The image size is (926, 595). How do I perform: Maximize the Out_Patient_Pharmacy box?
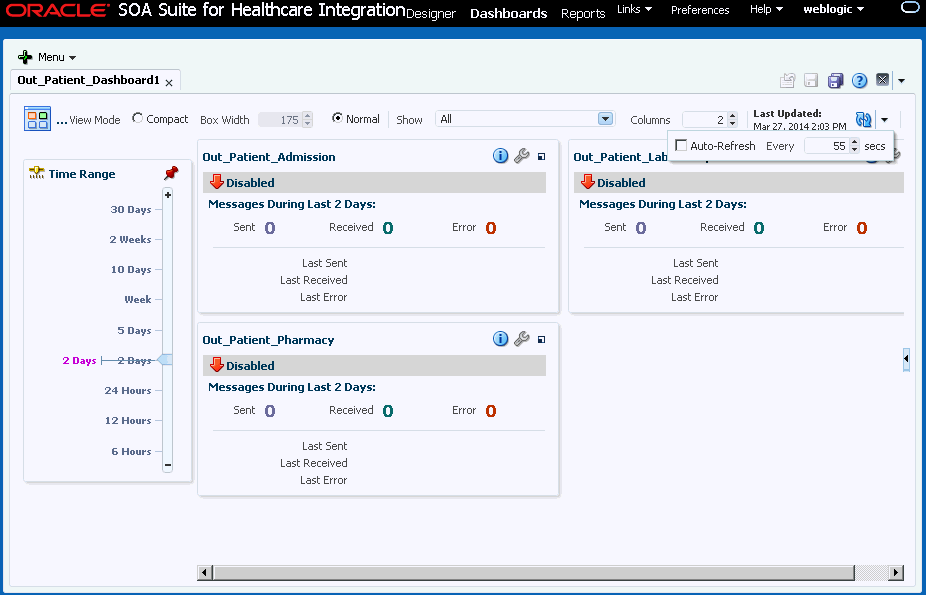click(x=542, y=340)
